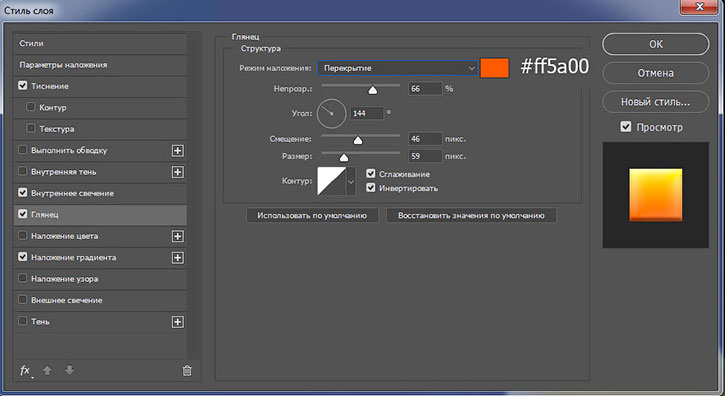Click plus icon next to Тень
The image size is (725, 396).
178,322
